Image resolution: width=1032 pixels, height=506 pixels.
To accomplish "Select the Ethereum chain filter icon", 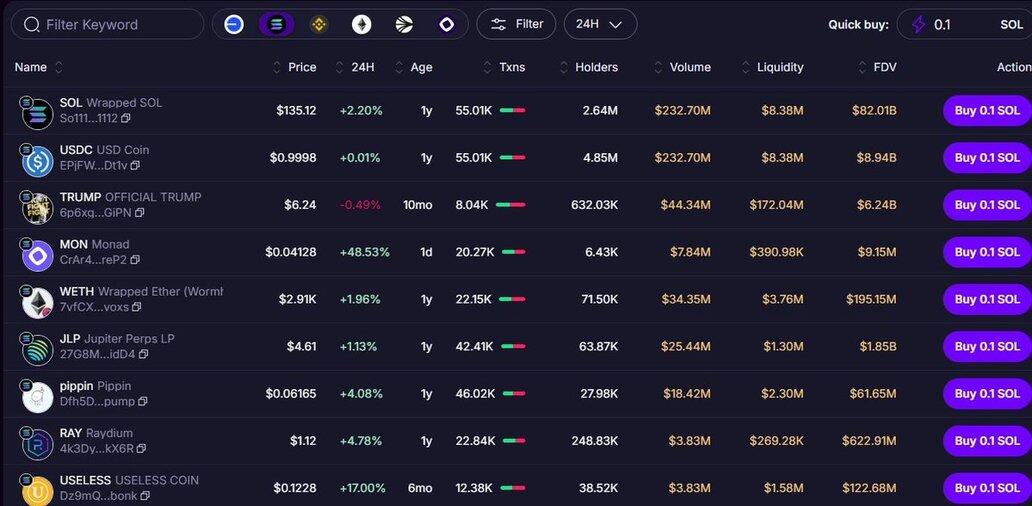I will (x=361, y=24).
